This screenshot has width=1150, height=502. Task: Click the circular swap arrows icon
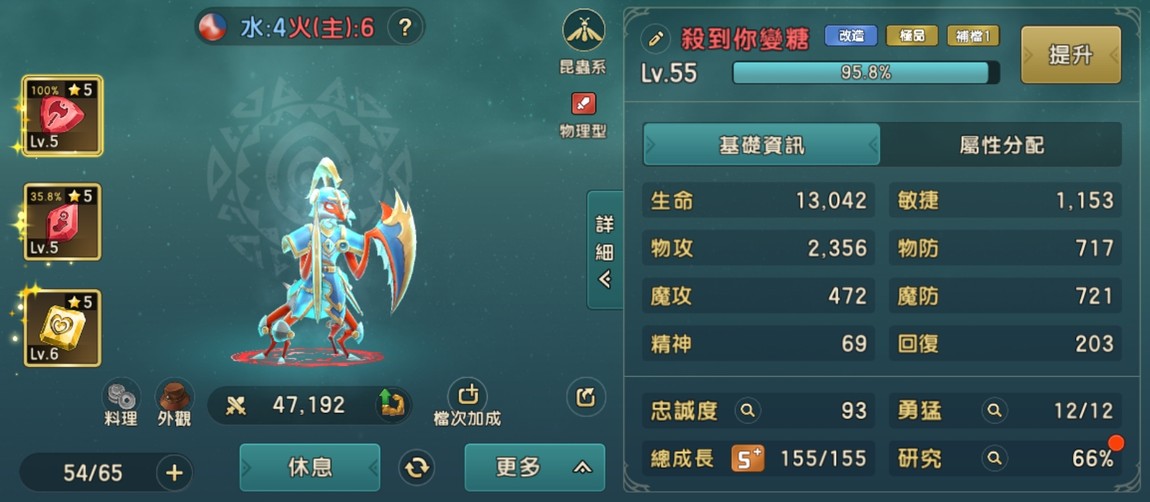[x=417, y=468]
